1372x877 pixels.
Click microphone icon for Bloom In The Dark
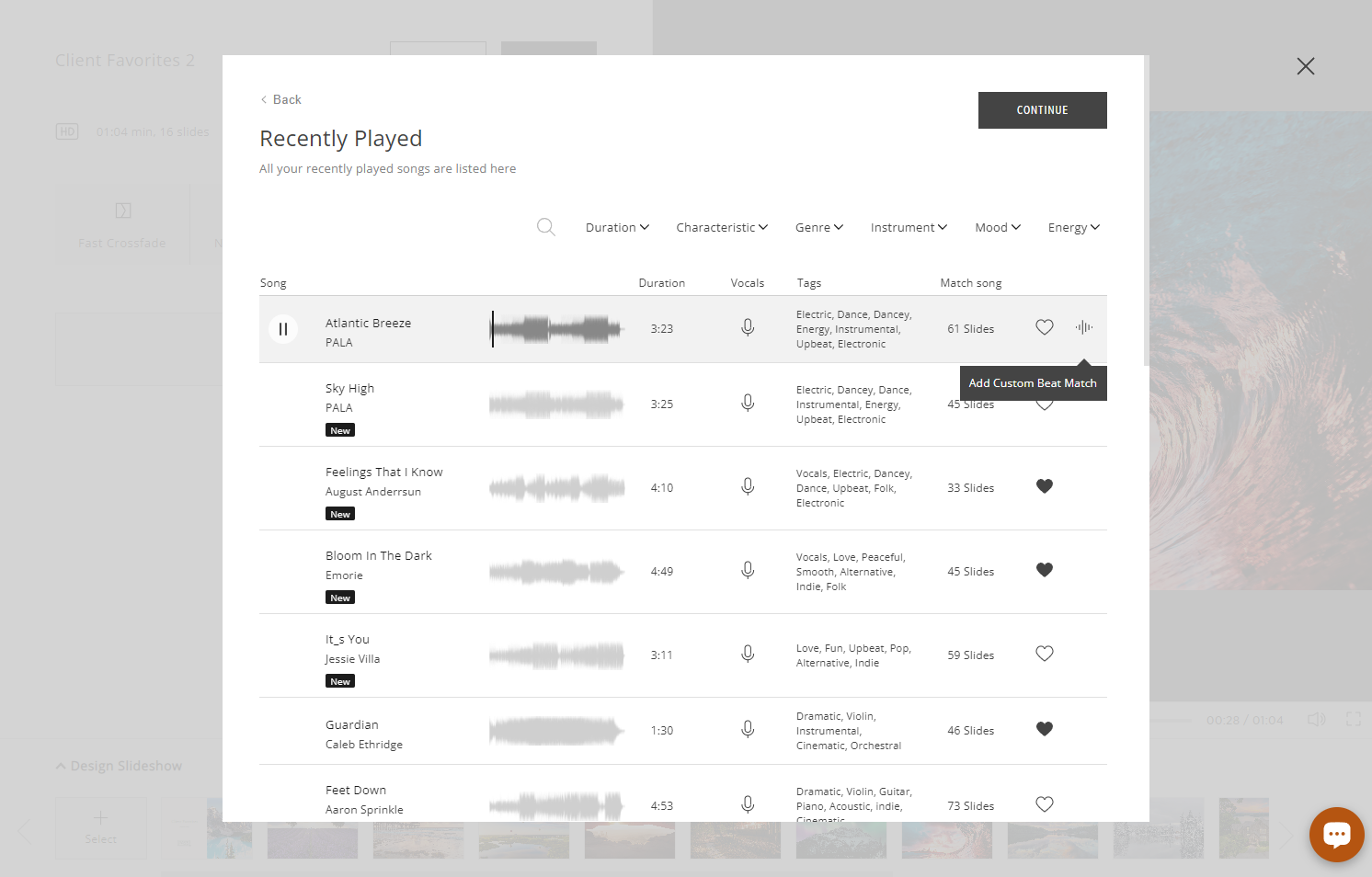coord(748,571)
